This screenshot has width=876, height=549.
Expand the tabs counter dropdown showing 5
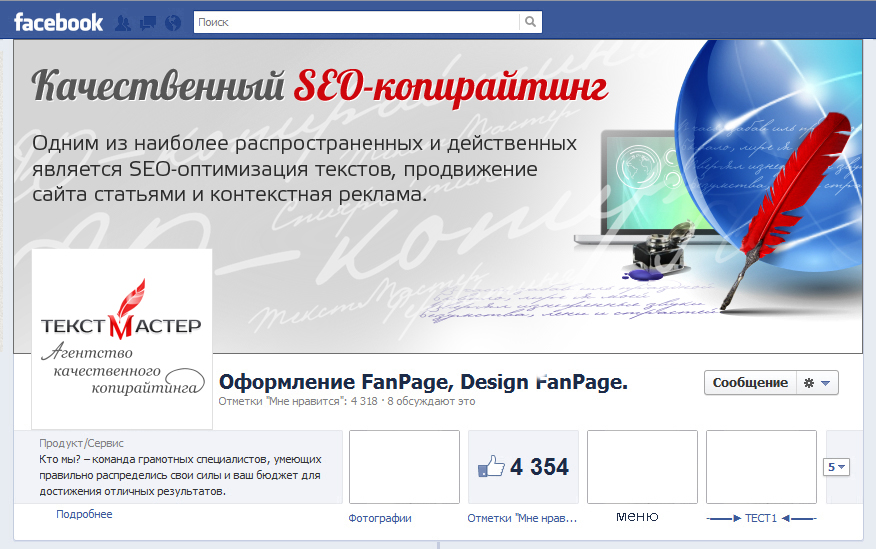pos(836,467)
